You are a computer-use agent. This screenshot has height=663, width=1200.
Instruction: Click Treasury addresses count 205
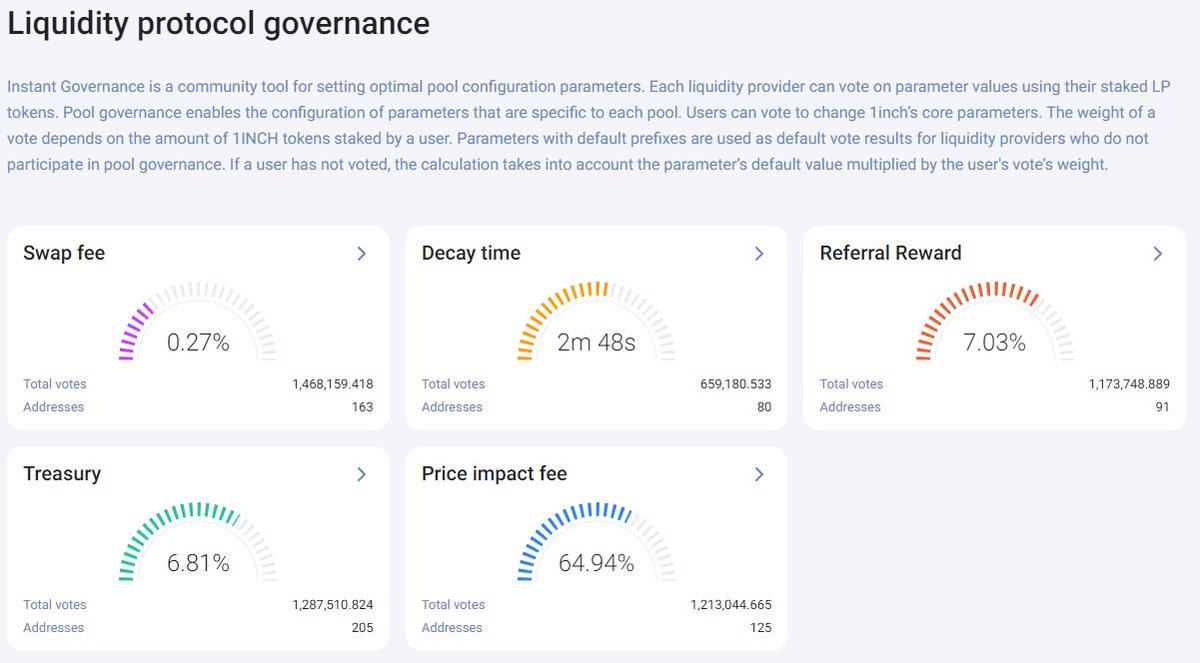362,627
